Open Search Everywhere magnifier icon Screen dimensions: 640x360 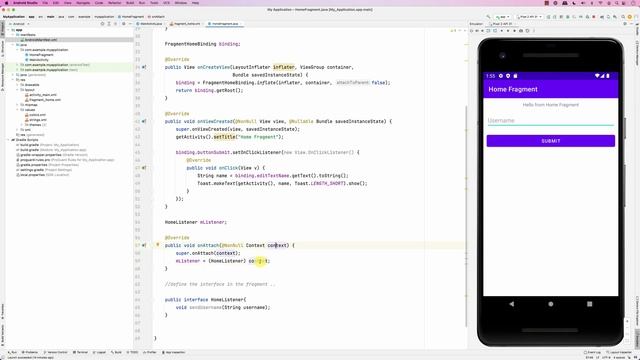[623, 17]
